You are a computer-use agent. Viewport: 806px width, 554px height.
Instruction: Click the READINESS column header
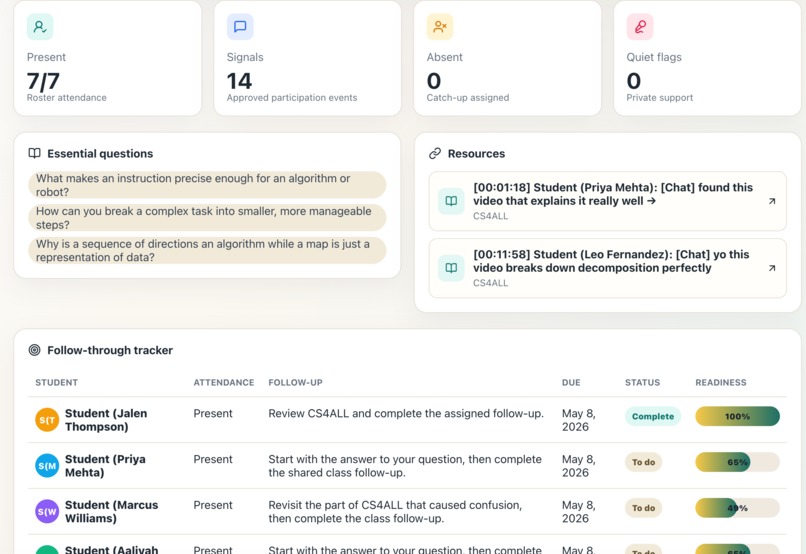721,382
